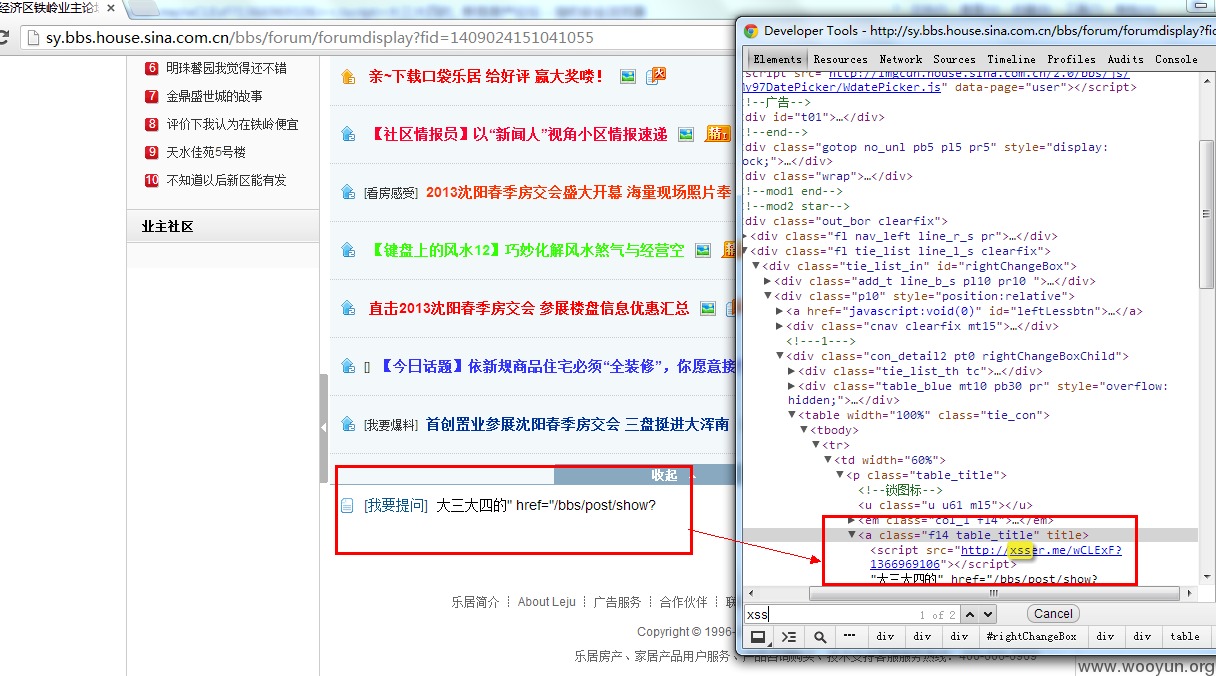Click the sidebar collapse arrow handle

[x=323, y=427]
